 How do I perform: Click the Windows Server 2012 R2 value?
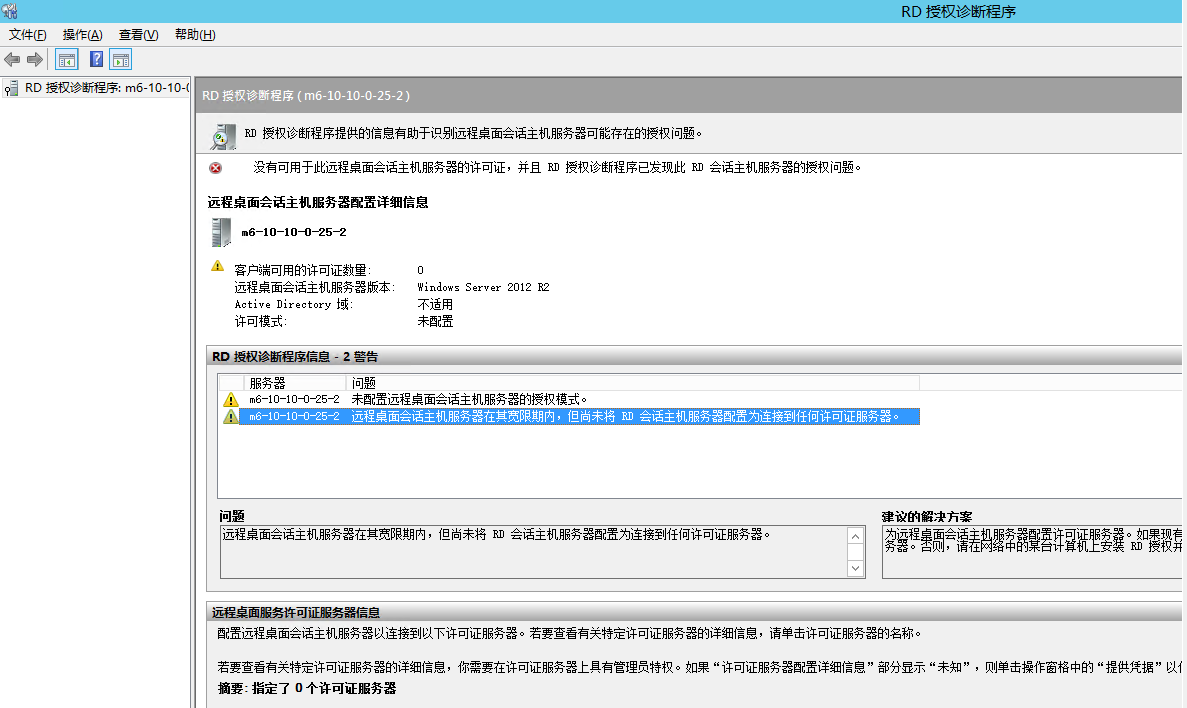tap(483, 288)
